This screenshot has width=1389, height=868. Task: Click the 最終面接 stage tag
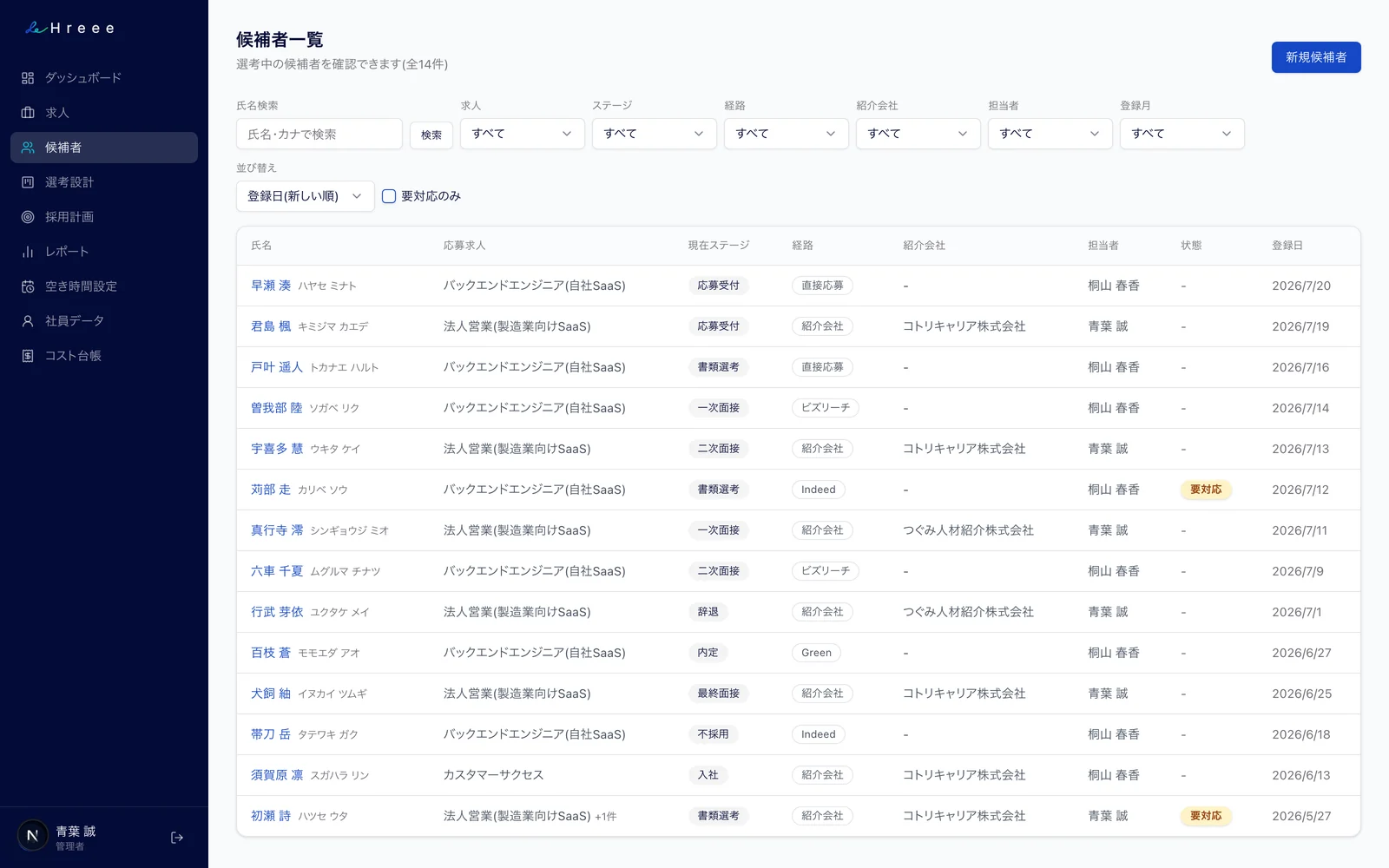719,694
